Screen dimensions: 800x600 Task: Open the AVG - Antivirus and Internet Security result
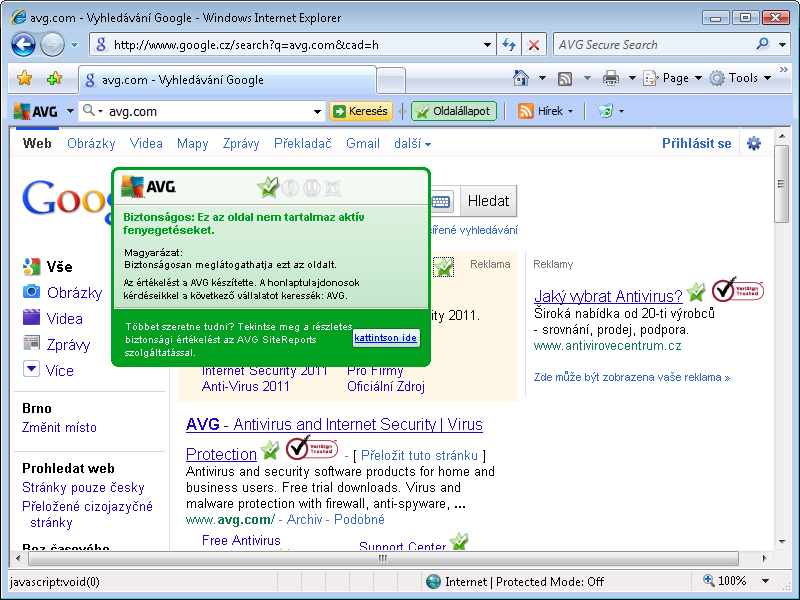(x=334, y=424)
